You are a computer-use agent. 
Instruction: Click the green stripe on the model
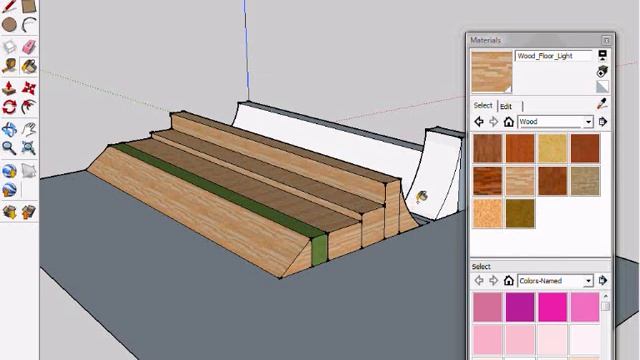[x=220, y=190]
